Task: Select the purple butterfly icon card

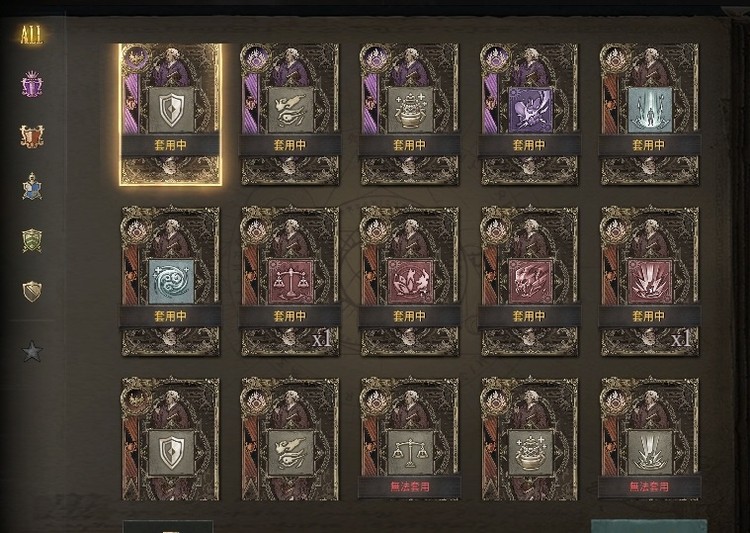Action: tap(529, 114)
